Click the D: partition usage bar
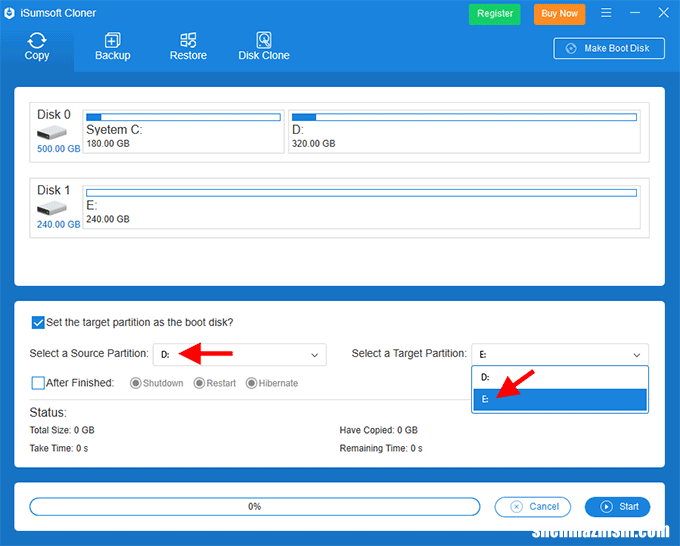Screen dimensions: 680x546 pyautogui.click(x=464, y=117)
